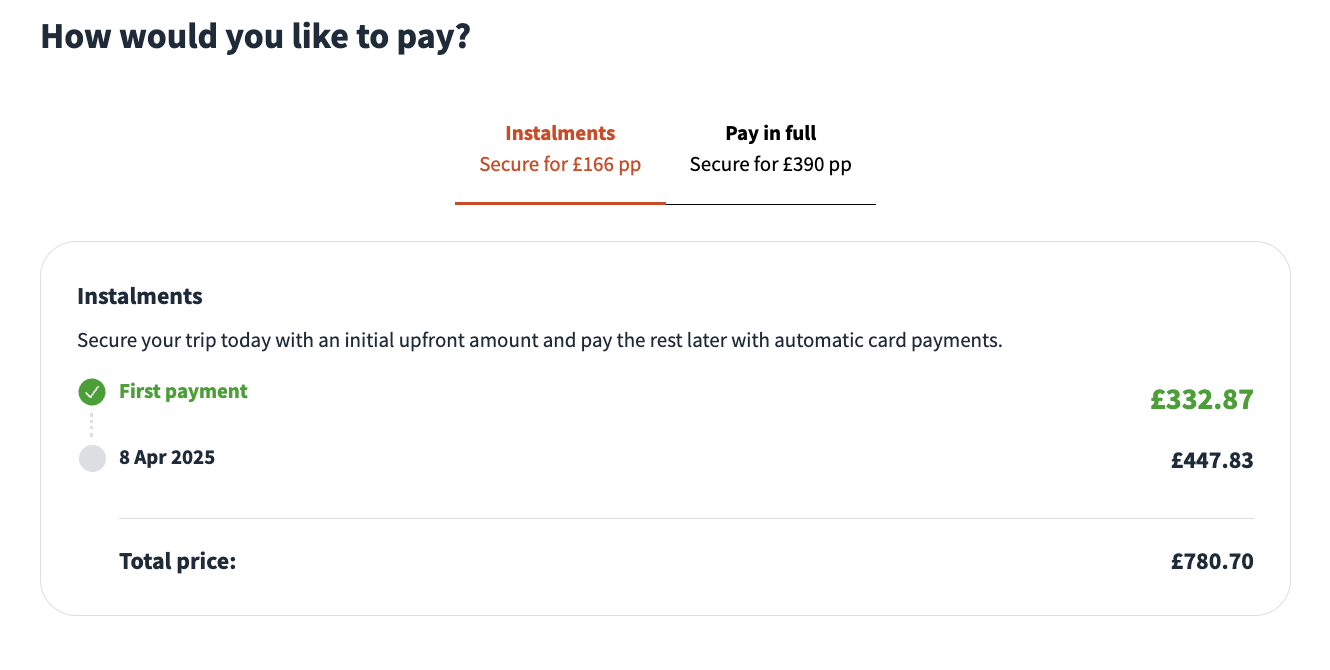Viewport: 1330px width, 670px height.
Task: Click the £447.83 second payment amount
Action: [1212, 461]
